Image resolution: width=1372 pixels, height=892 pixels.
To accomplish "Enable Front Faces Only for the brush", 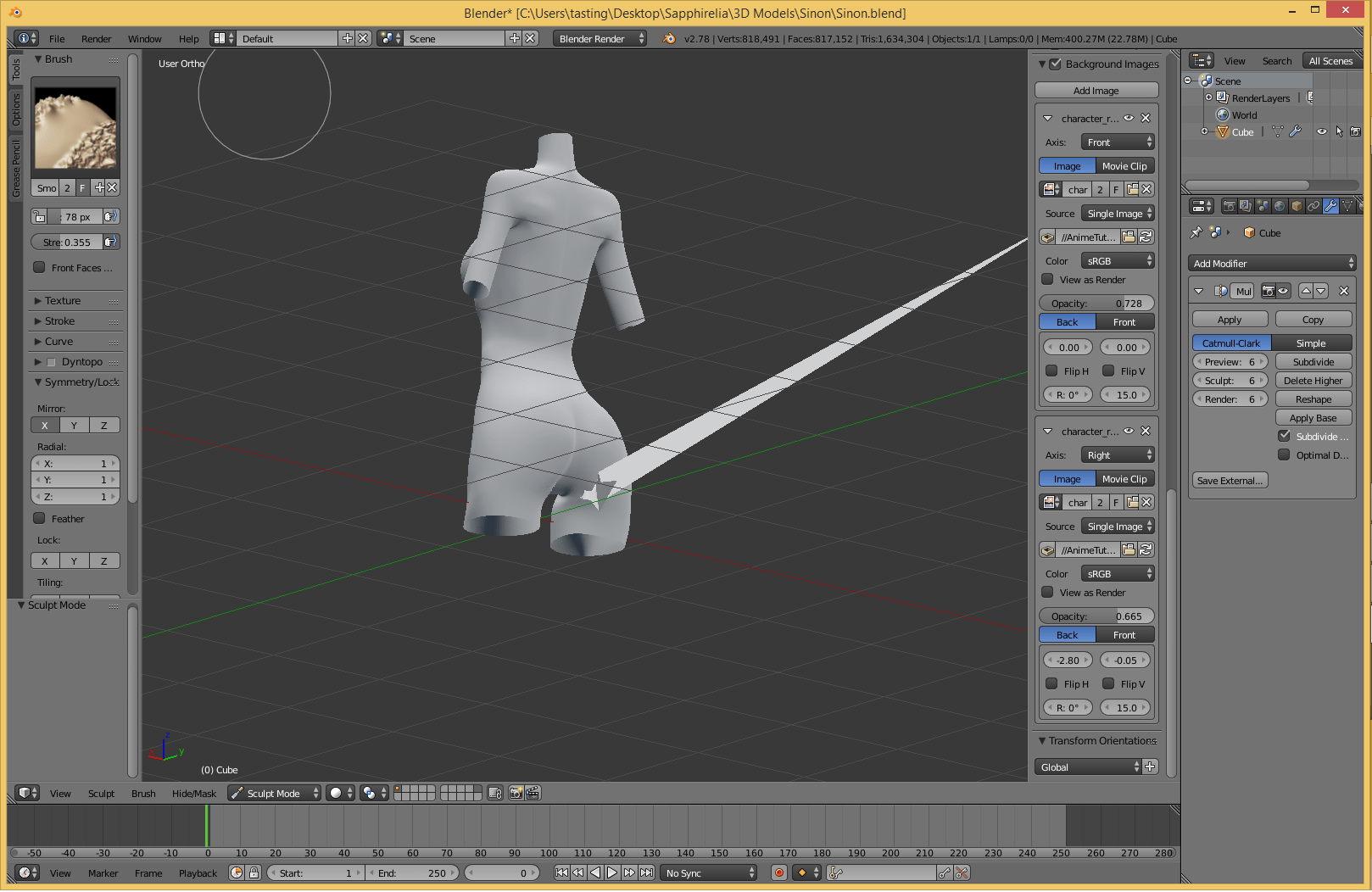I will [40, 267].
